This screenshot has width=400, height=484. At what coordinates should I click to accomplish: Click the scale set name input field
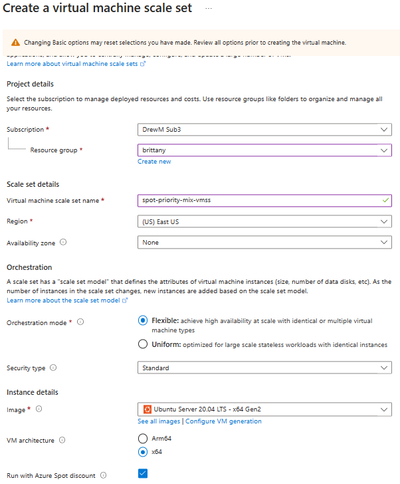[x=264, y=200]
